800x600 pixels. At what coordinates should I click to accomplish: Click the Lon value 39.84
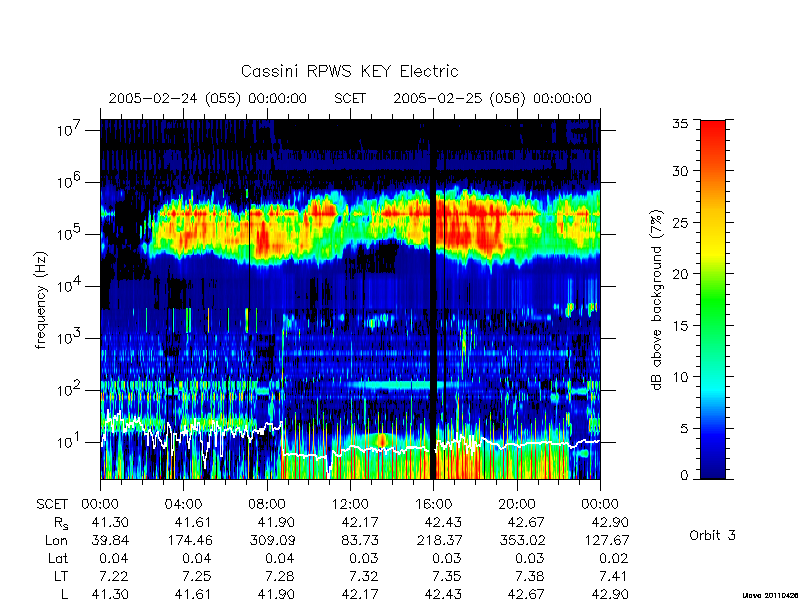click(110, 540)
